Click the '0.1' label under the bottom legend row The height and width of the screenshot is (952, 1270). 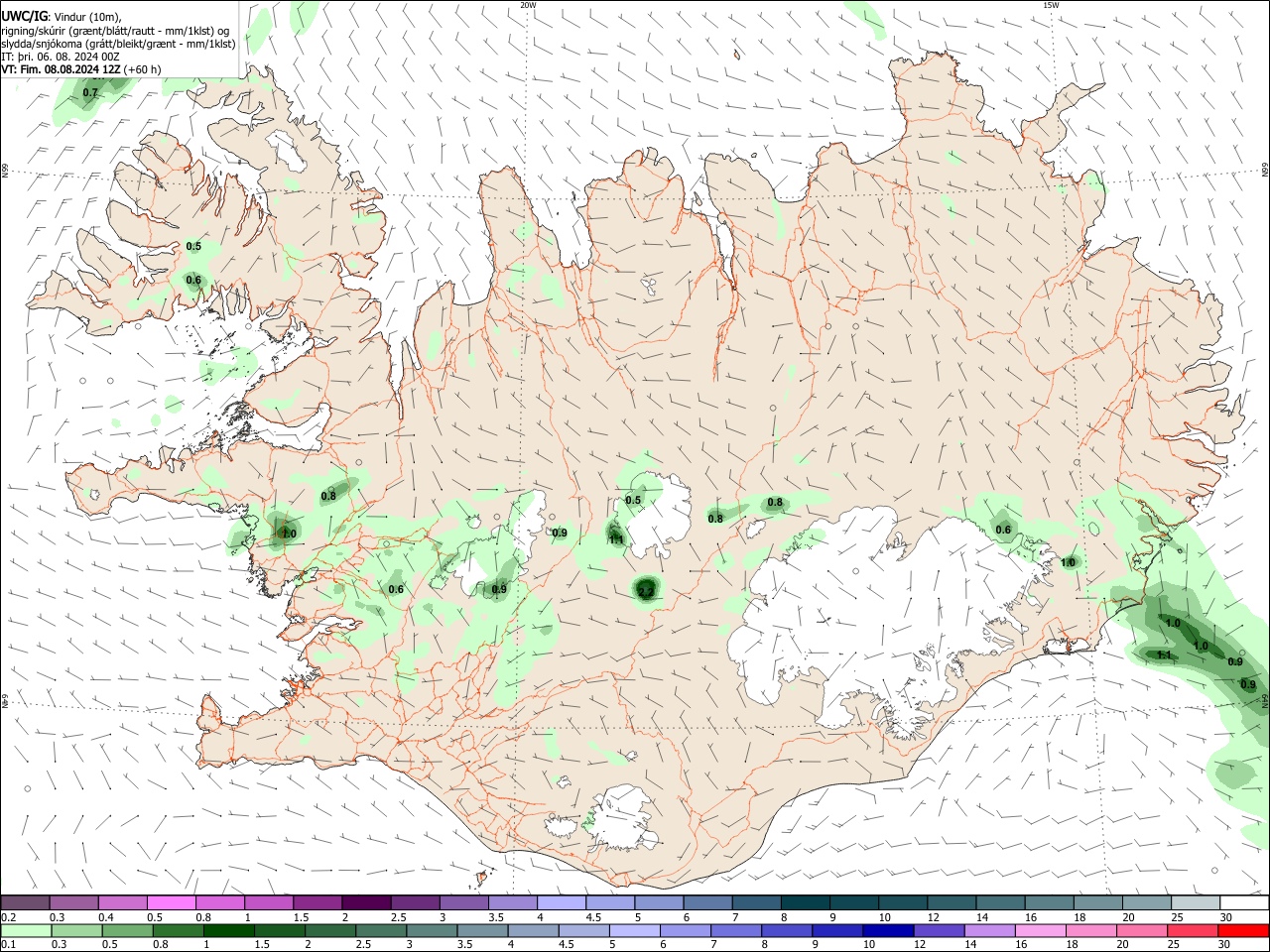[8, 944]
